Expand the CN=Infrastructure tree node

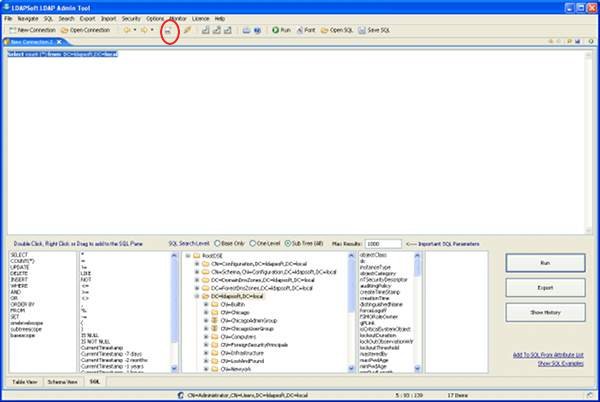[206, 353]
